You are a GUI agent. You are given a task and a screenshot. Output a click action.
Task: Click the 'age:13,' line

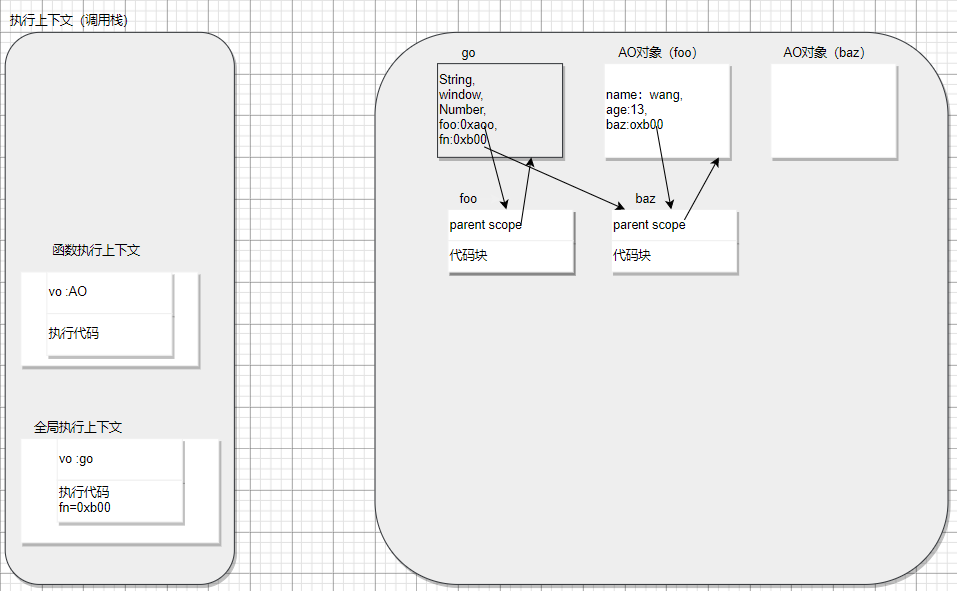pos(626,110)
